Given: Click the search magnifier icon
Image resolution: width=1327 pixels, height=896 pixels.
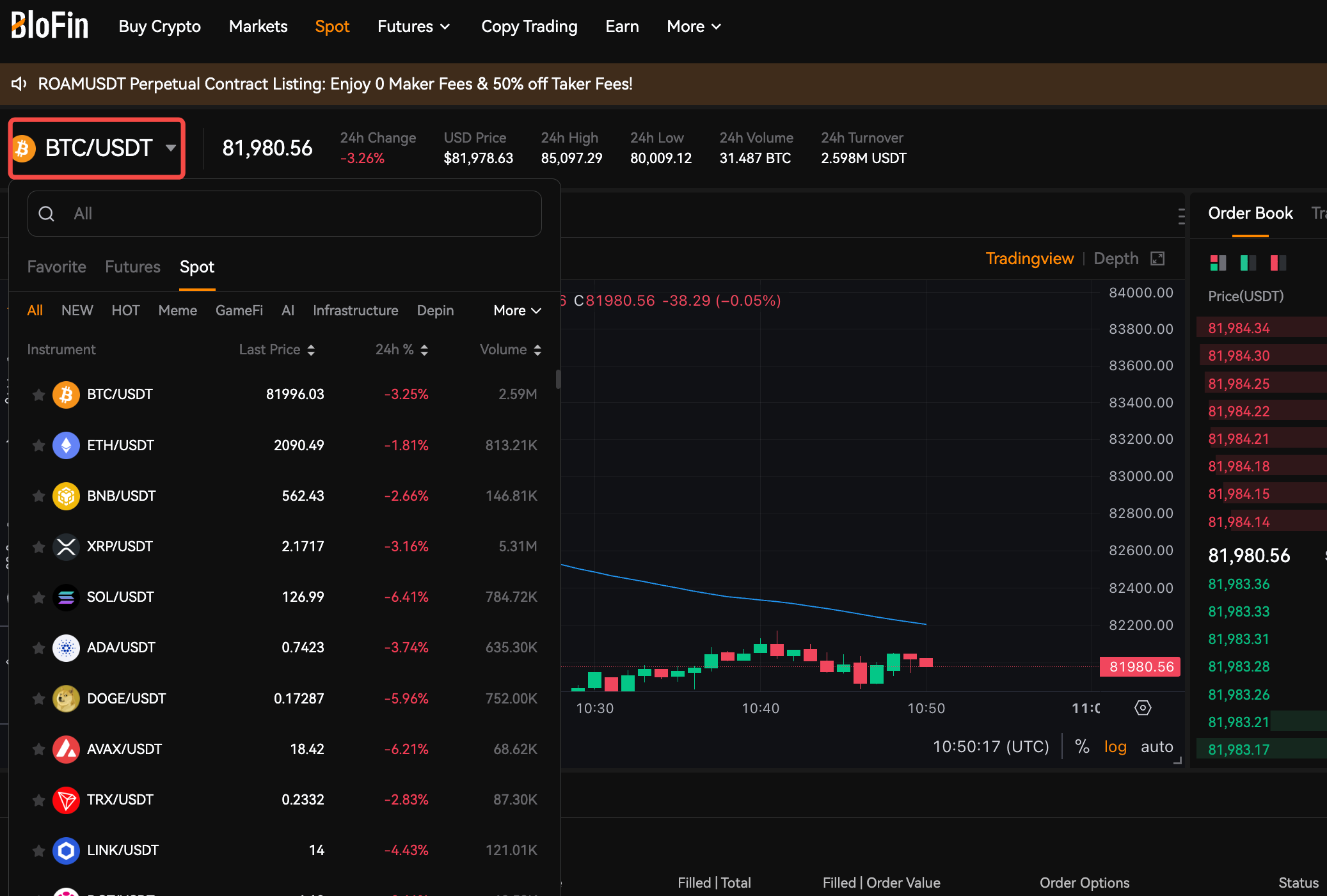Looking at the screenshot, I should coord(47,214).
